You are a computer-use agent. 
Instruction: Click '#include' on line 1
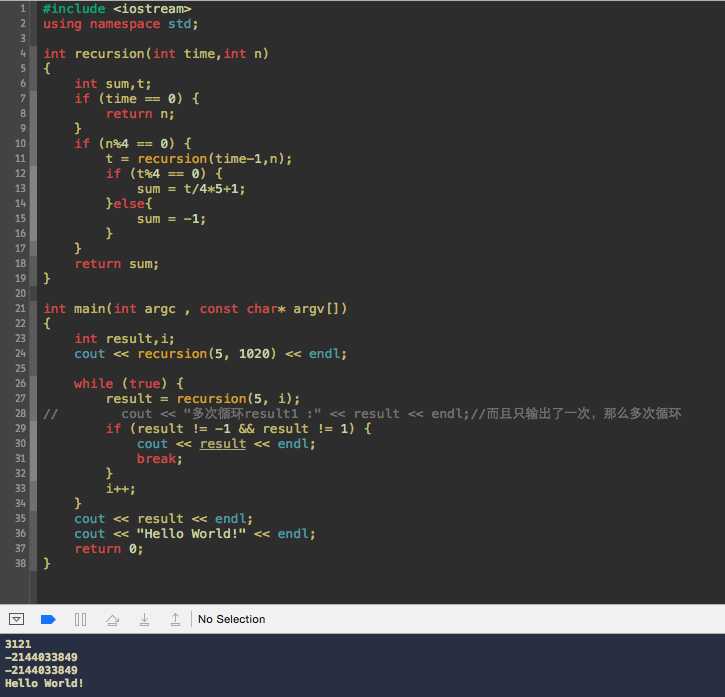point(74,8)
